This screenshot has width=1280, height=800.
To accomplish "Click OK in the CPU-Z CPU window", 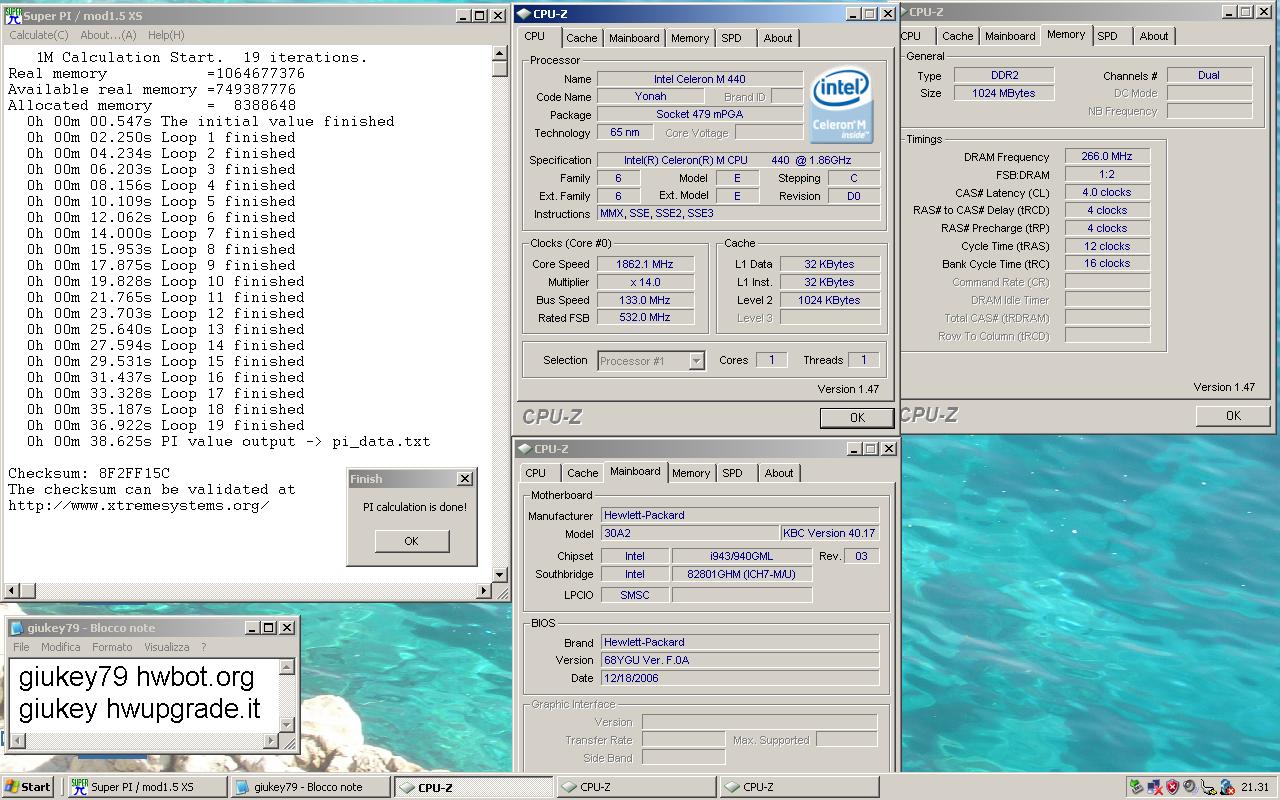I will [x=857, y=418].
